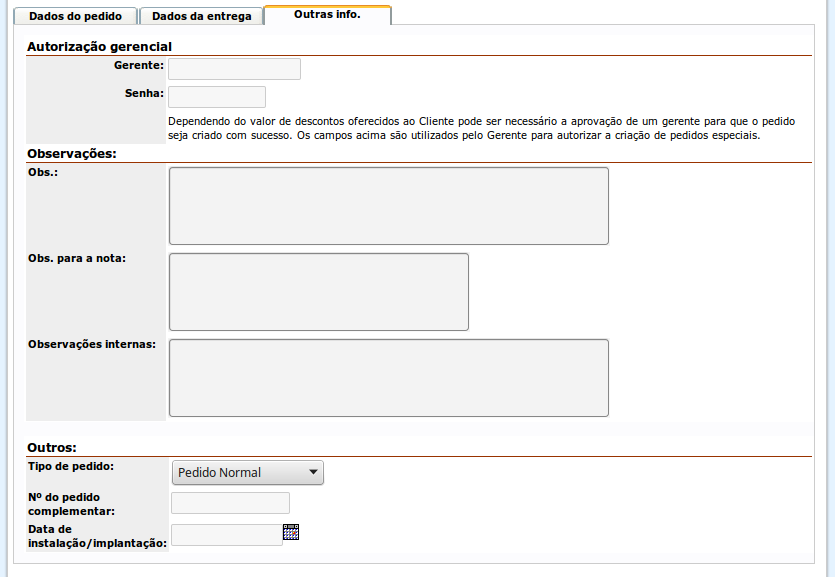Viewport: 835px width, 577px height.
Task: Focus the Obs. para a nota text area
Action: tap(318, 292)
